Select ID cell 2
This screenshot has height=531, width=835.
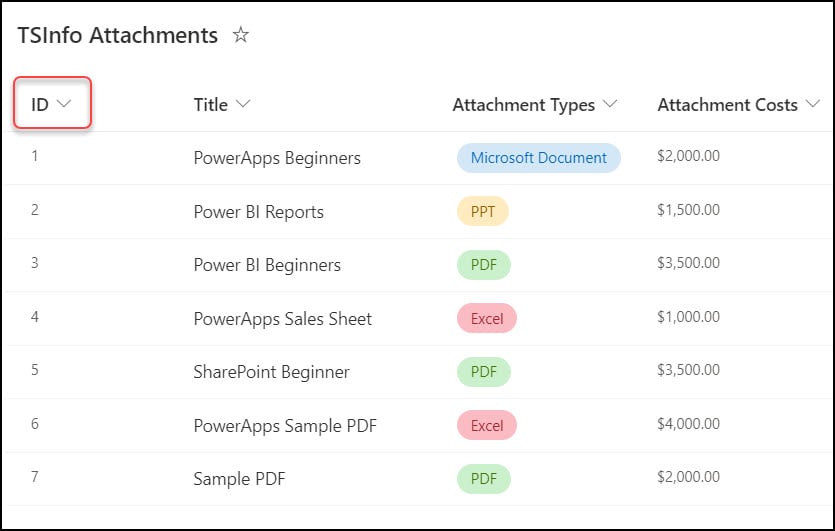point(35,210)
